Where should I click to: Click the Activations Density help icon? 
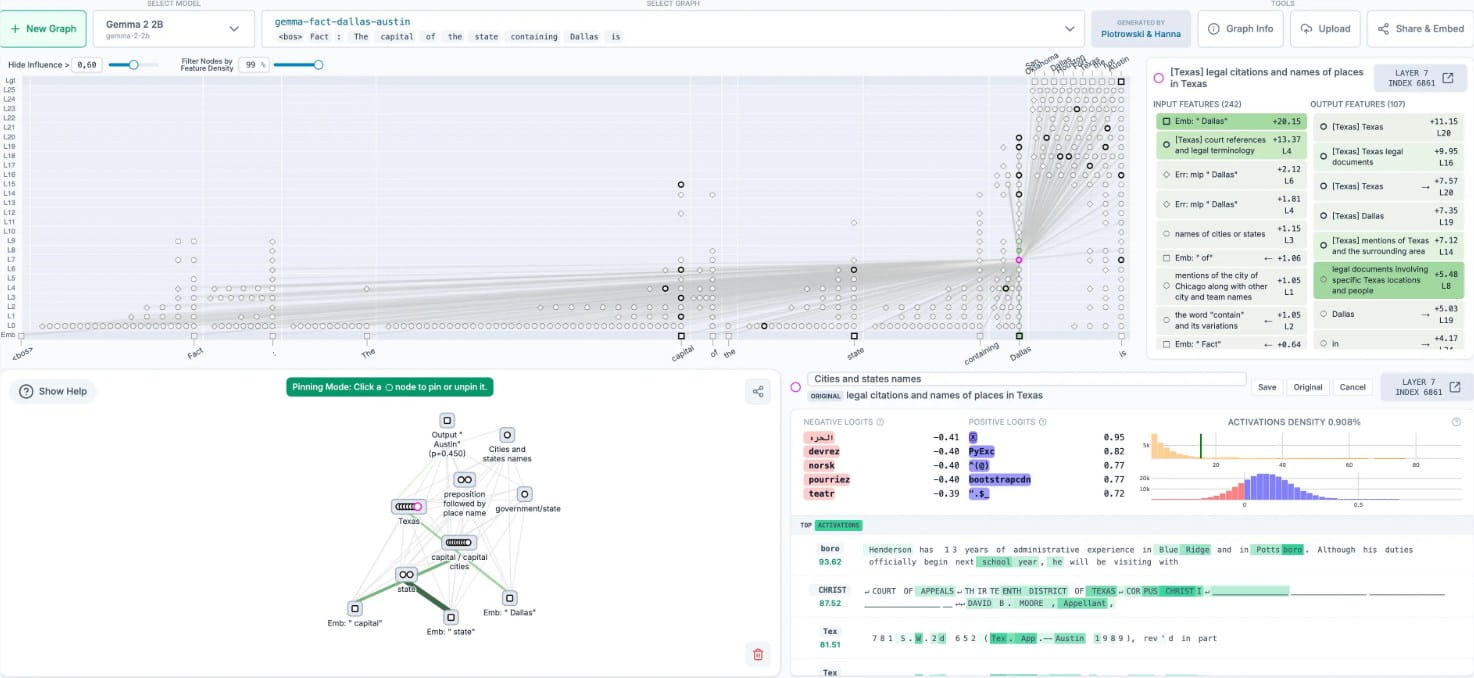(1456, 422)
